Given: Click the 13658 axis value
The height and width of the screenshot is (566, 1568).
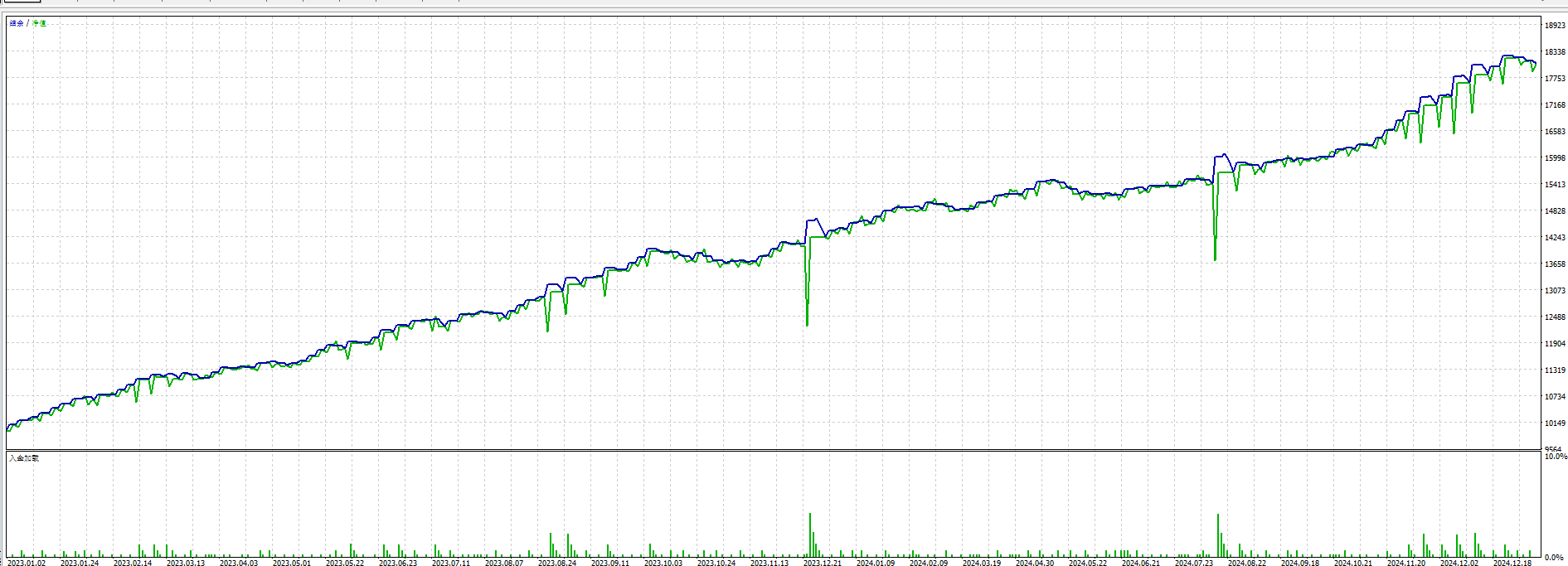Looking at the screenshot, I should (x=1555, y=264).
